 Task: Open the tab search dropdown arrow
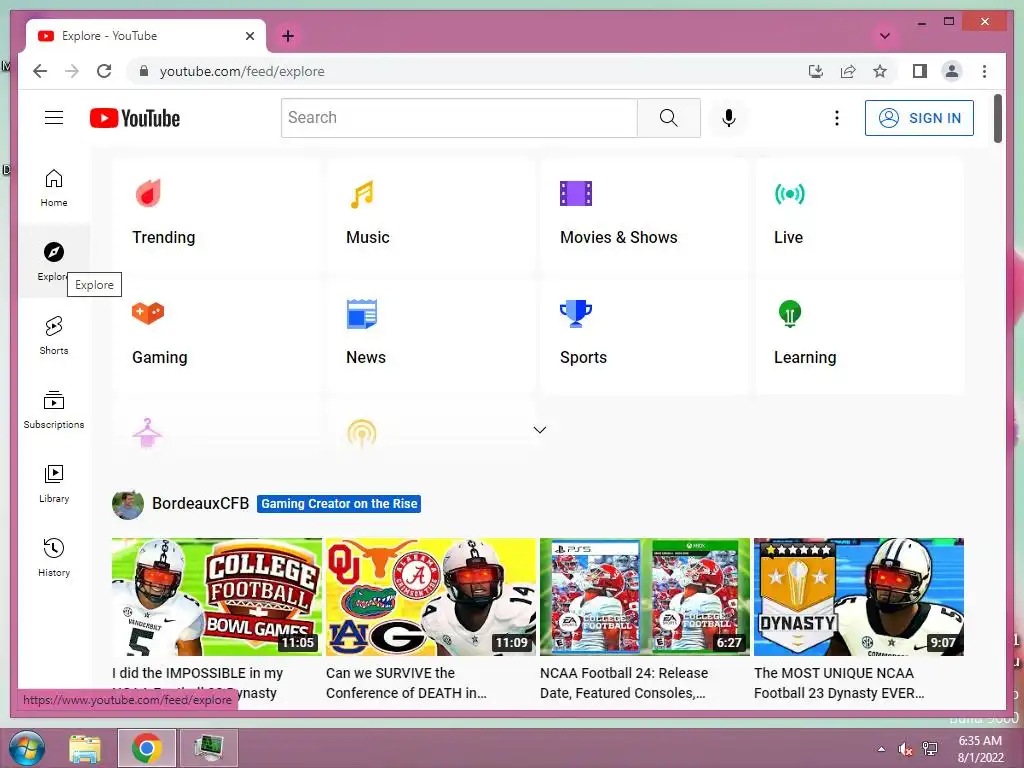pos(885,36)
